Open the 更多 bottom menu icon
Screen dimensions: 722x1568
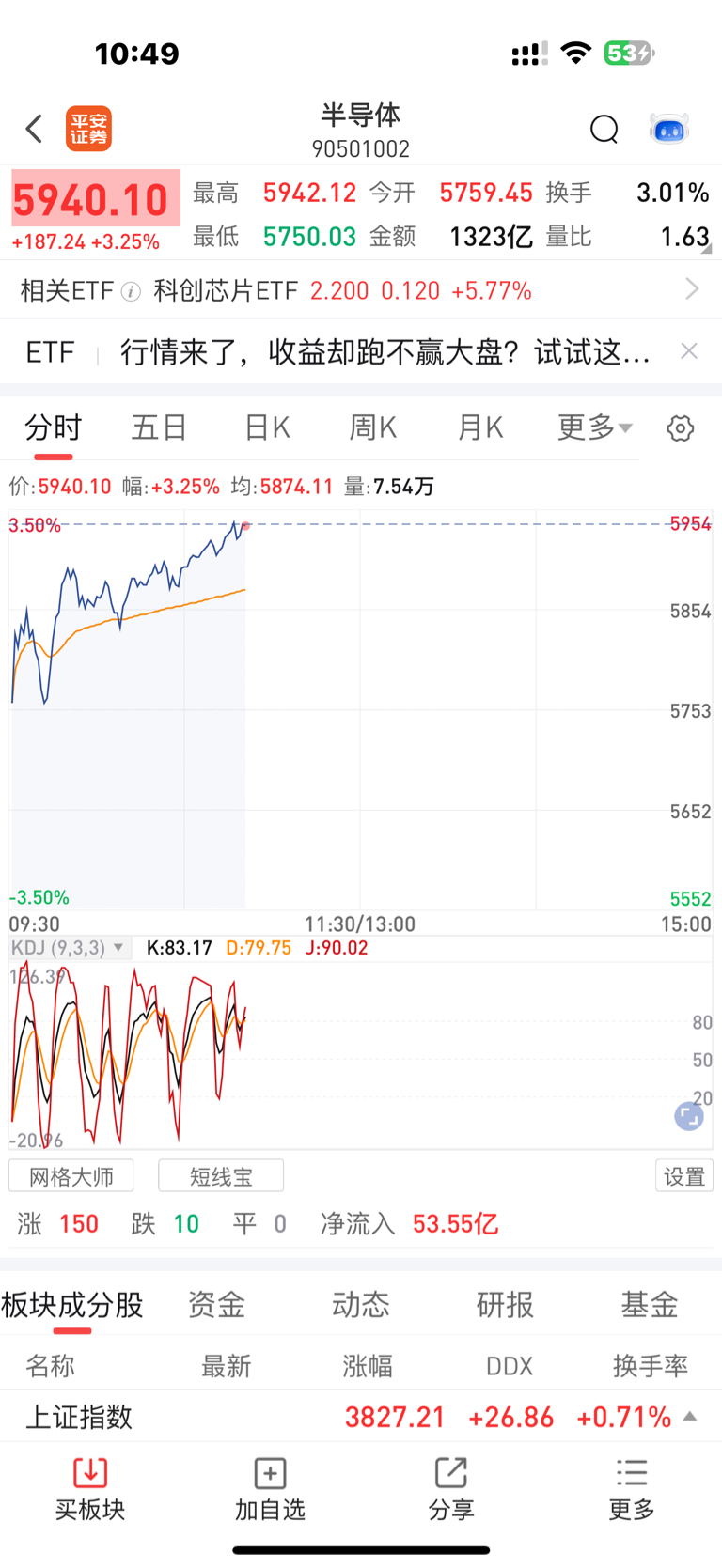(x=632, y=1472)
